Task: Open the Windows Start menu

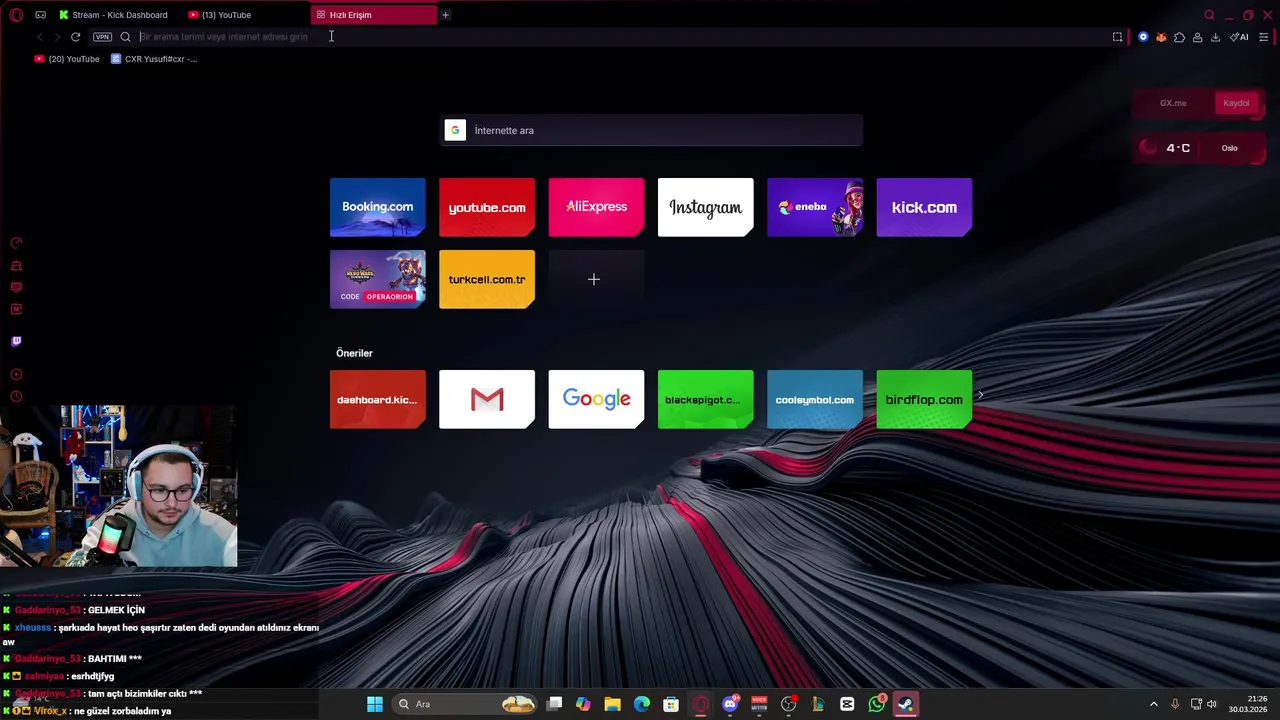Action: tap(374, 704)
